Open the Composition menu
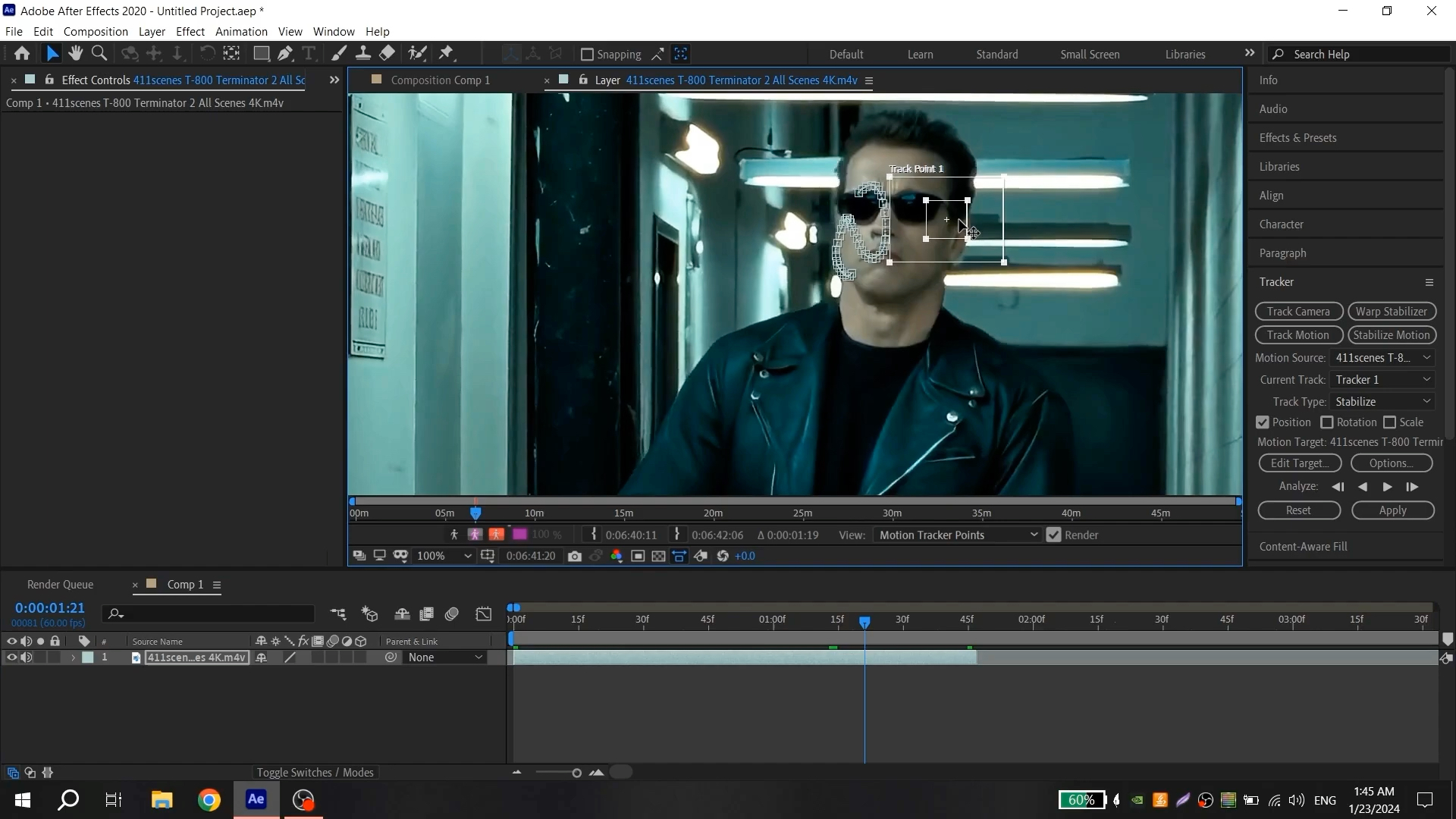 point(96,32)
